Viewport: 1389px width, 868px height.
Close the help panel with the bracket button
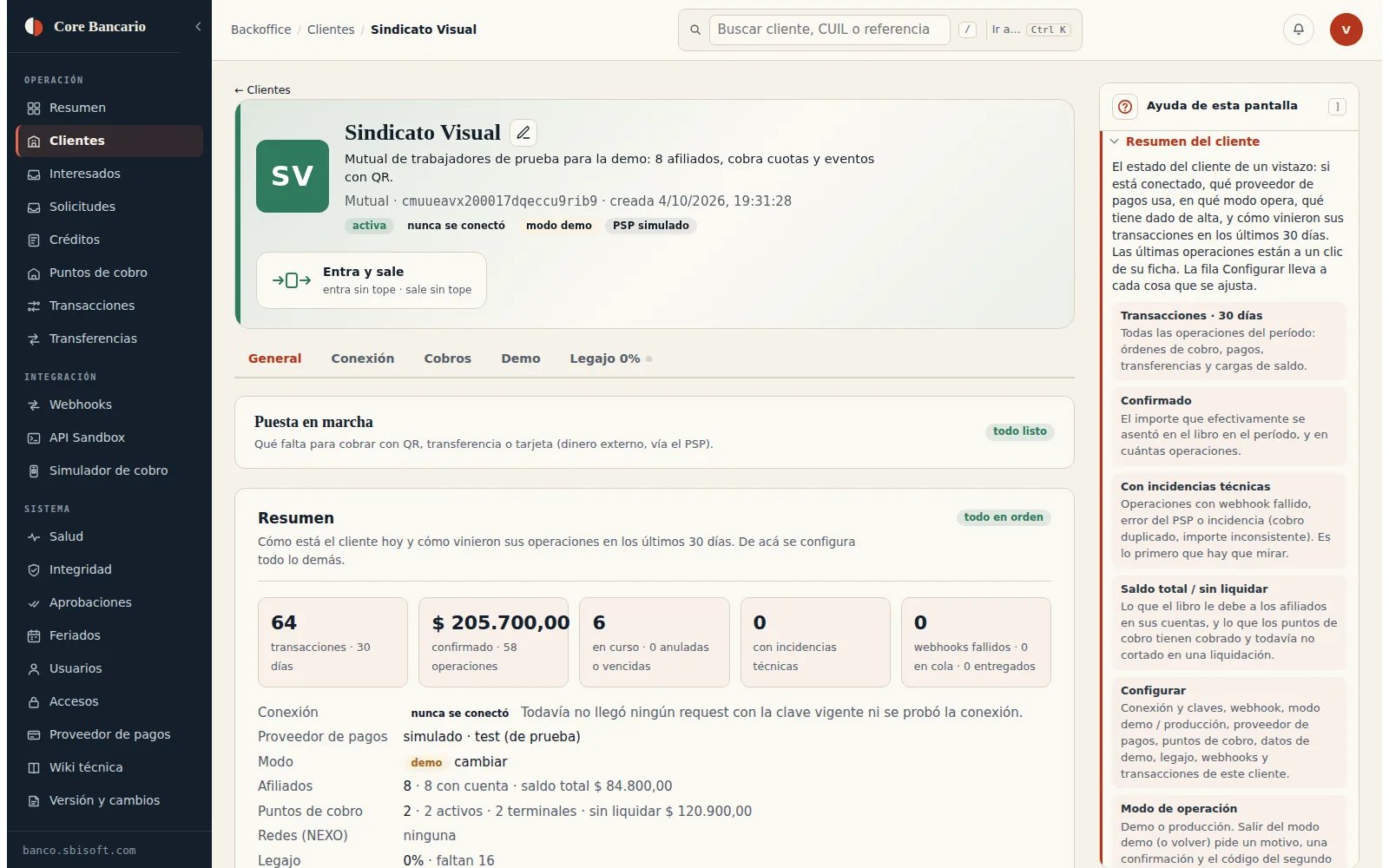pyautogui.click(x=1337, y=107)
